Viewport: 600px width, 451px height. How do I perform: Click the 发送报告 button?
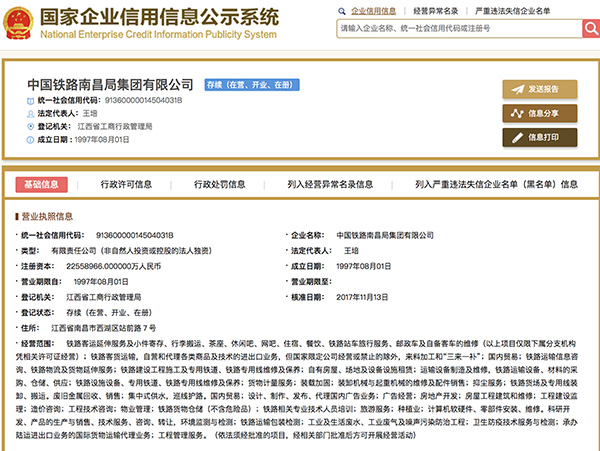pyautogui.click(x=540, y=90)
